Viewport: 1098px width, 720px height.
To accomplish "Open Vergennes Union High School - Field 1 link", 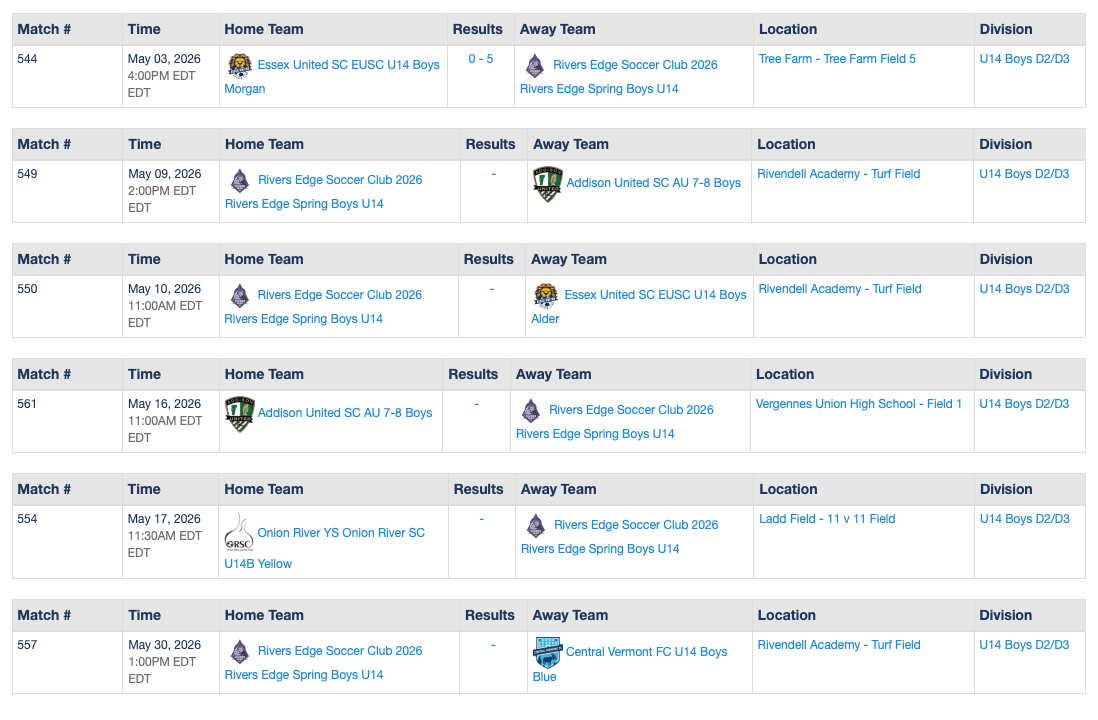I will click(859, 404).
